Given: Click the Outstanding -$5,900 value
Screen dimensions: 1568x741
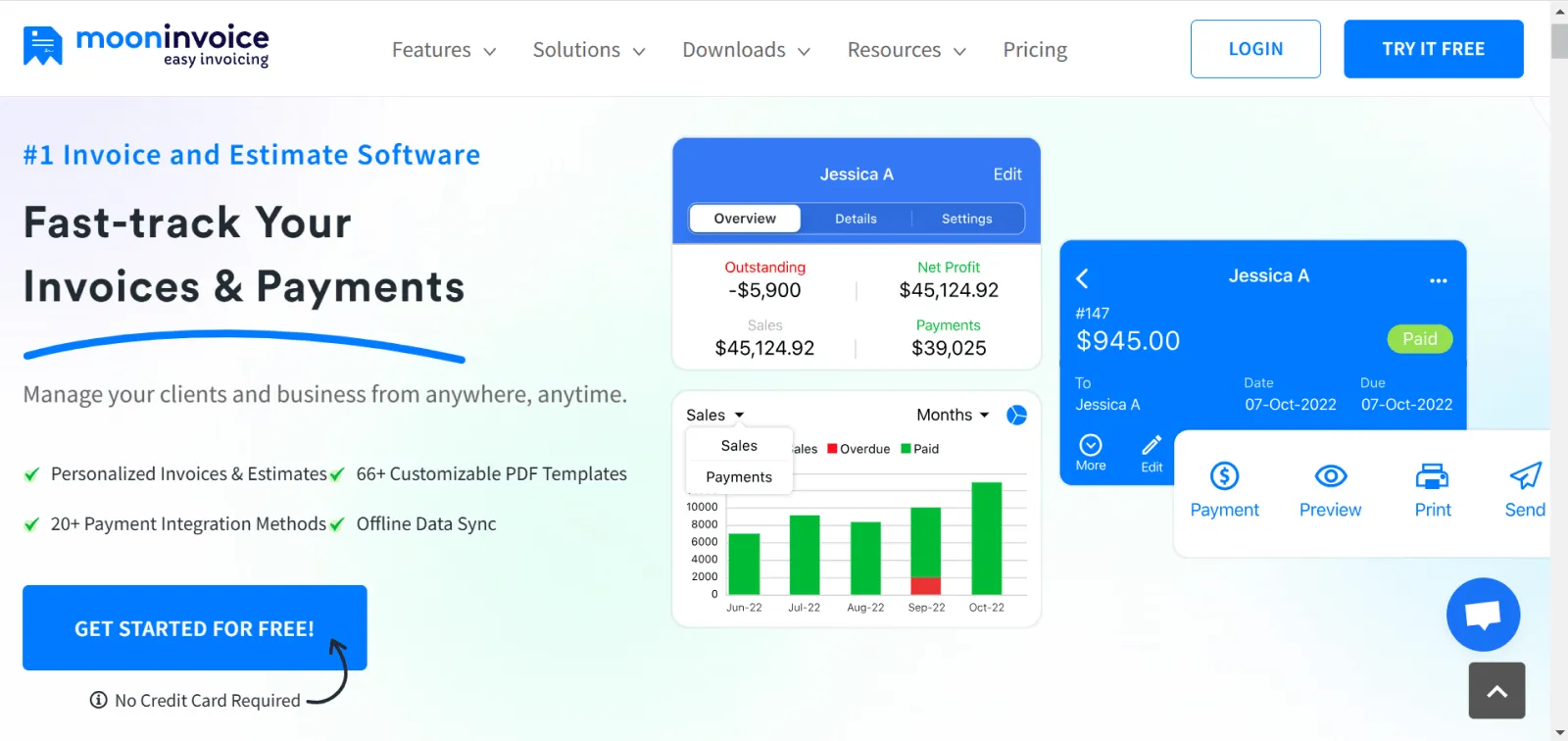Looking at the screenshot, I should [x=764, y=290].
